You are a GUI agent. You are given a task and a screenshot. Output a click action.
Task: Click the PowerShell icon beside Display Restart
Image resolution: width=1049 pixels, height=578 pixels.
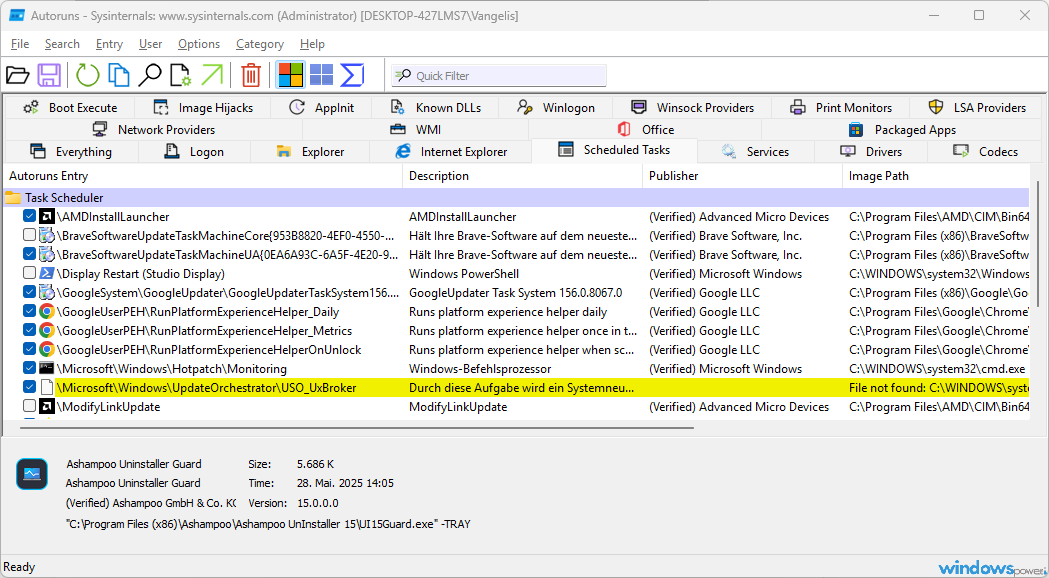pyautogui.click(x=47, y=274)
